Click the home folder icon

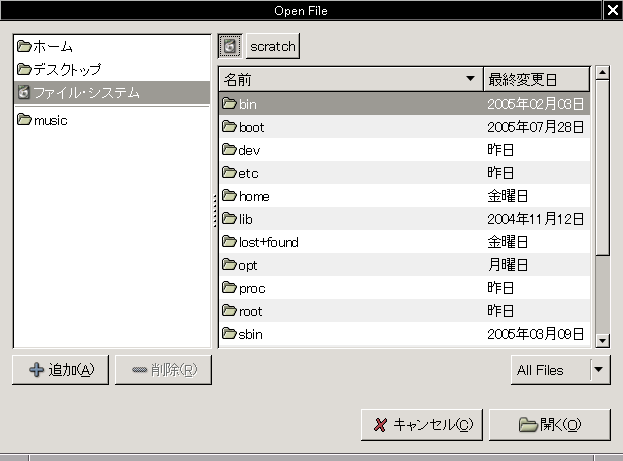(229, 196)
